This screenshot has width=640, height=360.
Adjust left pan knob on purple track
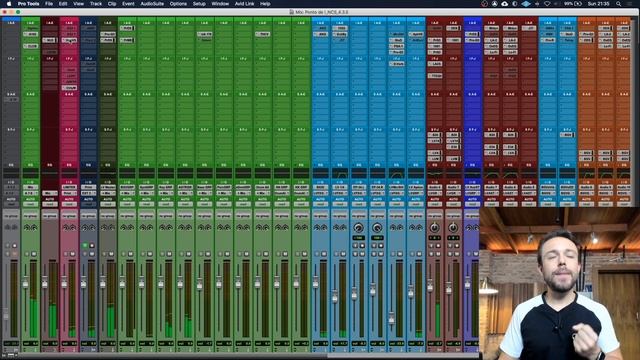click(x=469, y=227)
